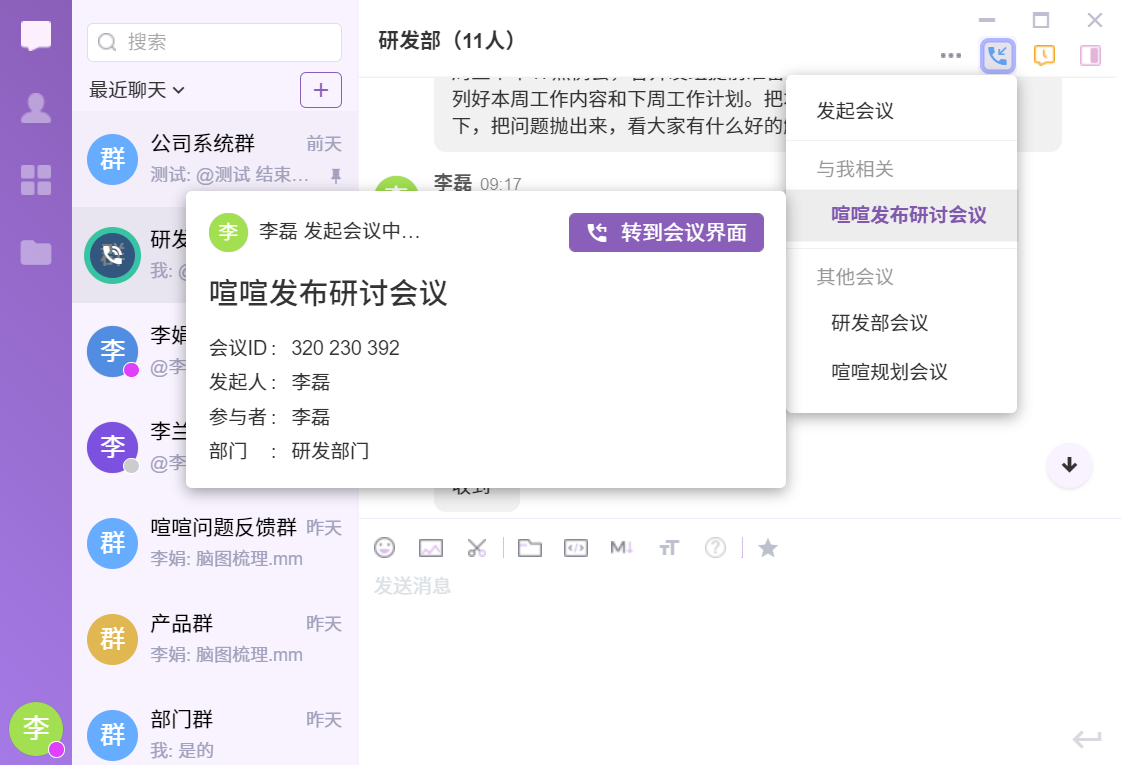Click the plus button to create chat
This screenshot has height=765, width=1122.
coord(321,90)
